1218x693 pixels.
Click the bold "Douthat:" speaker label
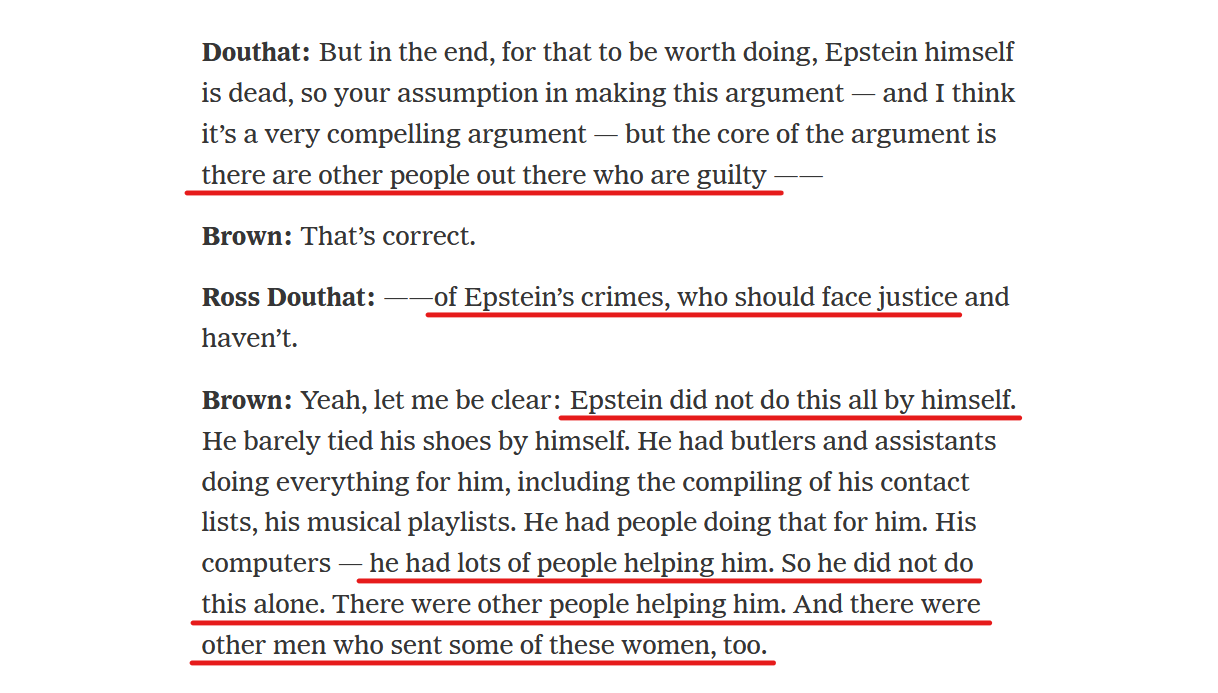257,53
